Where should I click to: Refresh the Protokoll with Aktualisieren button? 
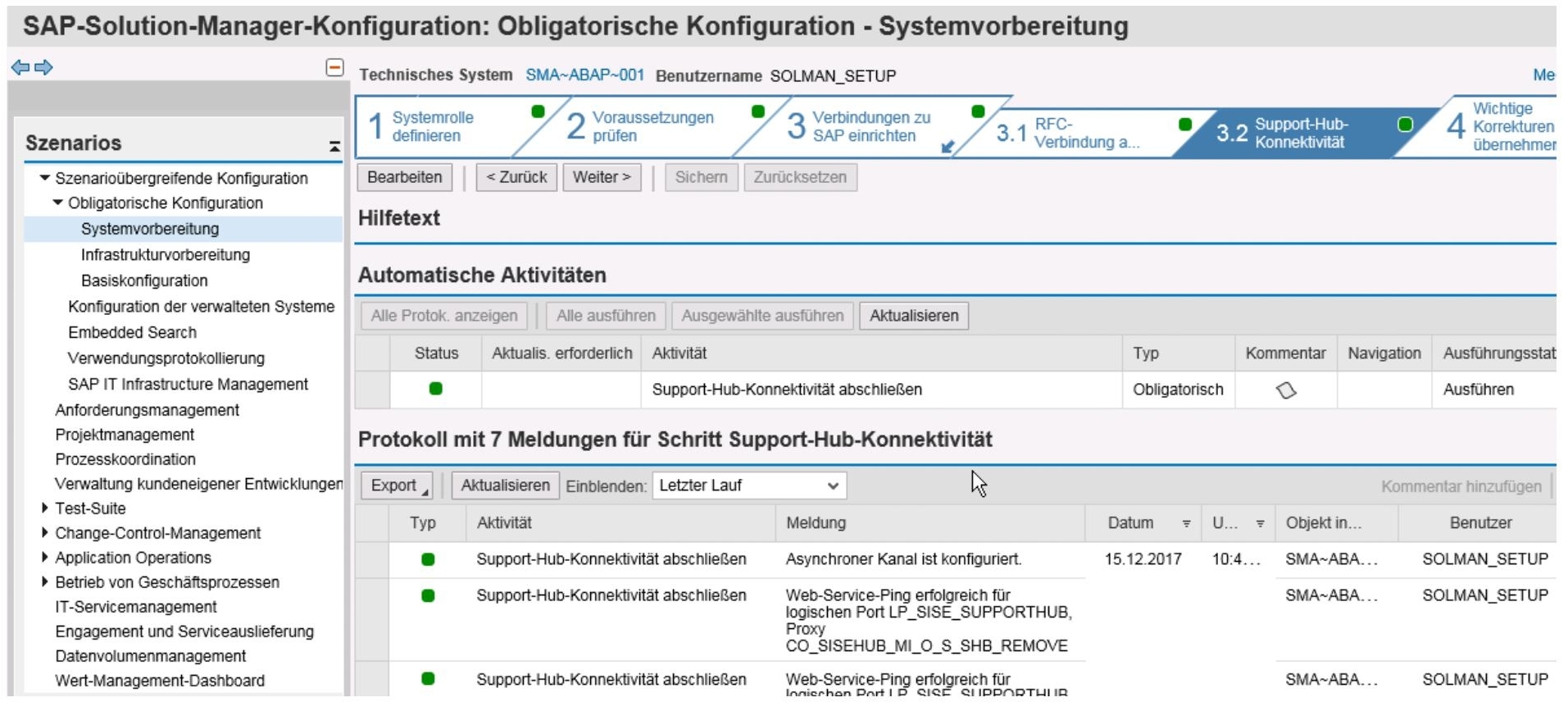pyautogui.click(x=505, y=485)
